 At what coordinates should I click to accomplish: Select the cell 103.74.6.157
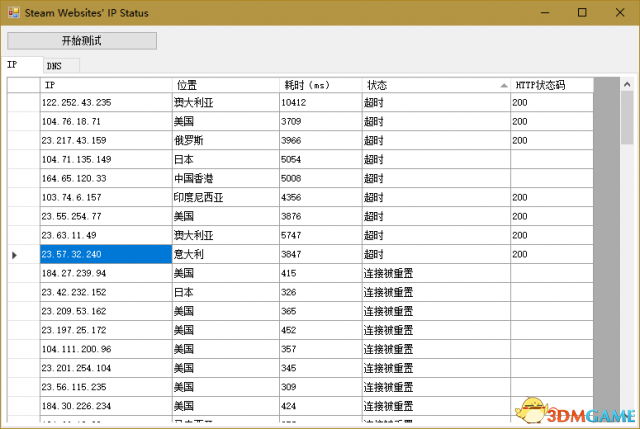coord(106,197)
